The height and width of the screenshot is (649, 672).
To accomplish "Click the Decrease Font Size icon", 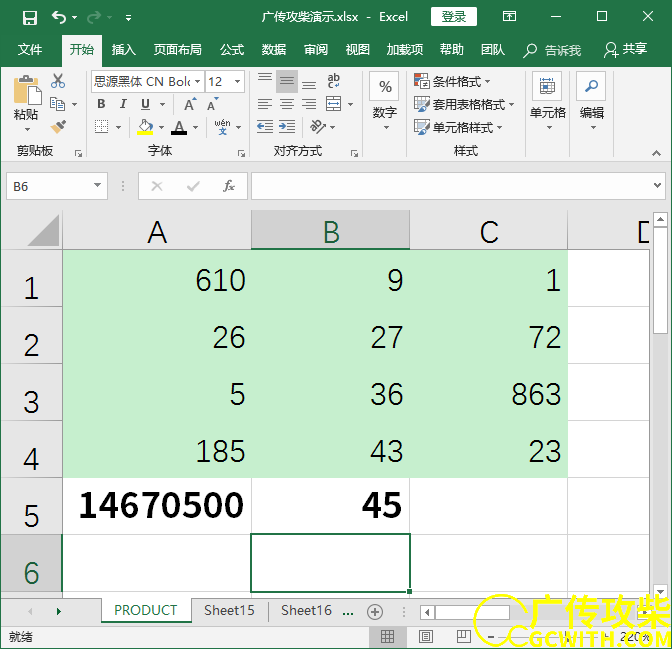I will 212,104.
